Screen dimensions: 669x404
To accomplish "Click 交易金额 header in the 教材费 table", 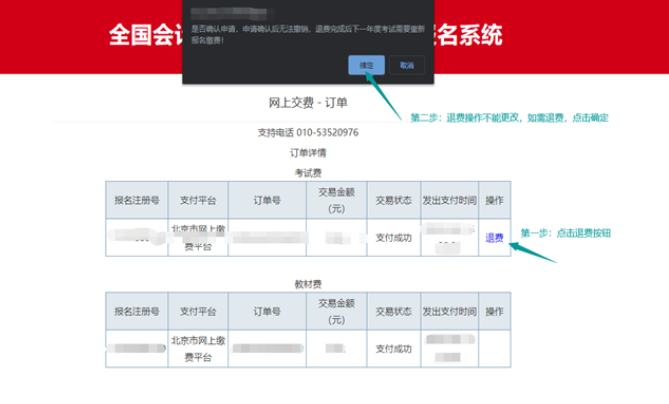I will point(336,312).
